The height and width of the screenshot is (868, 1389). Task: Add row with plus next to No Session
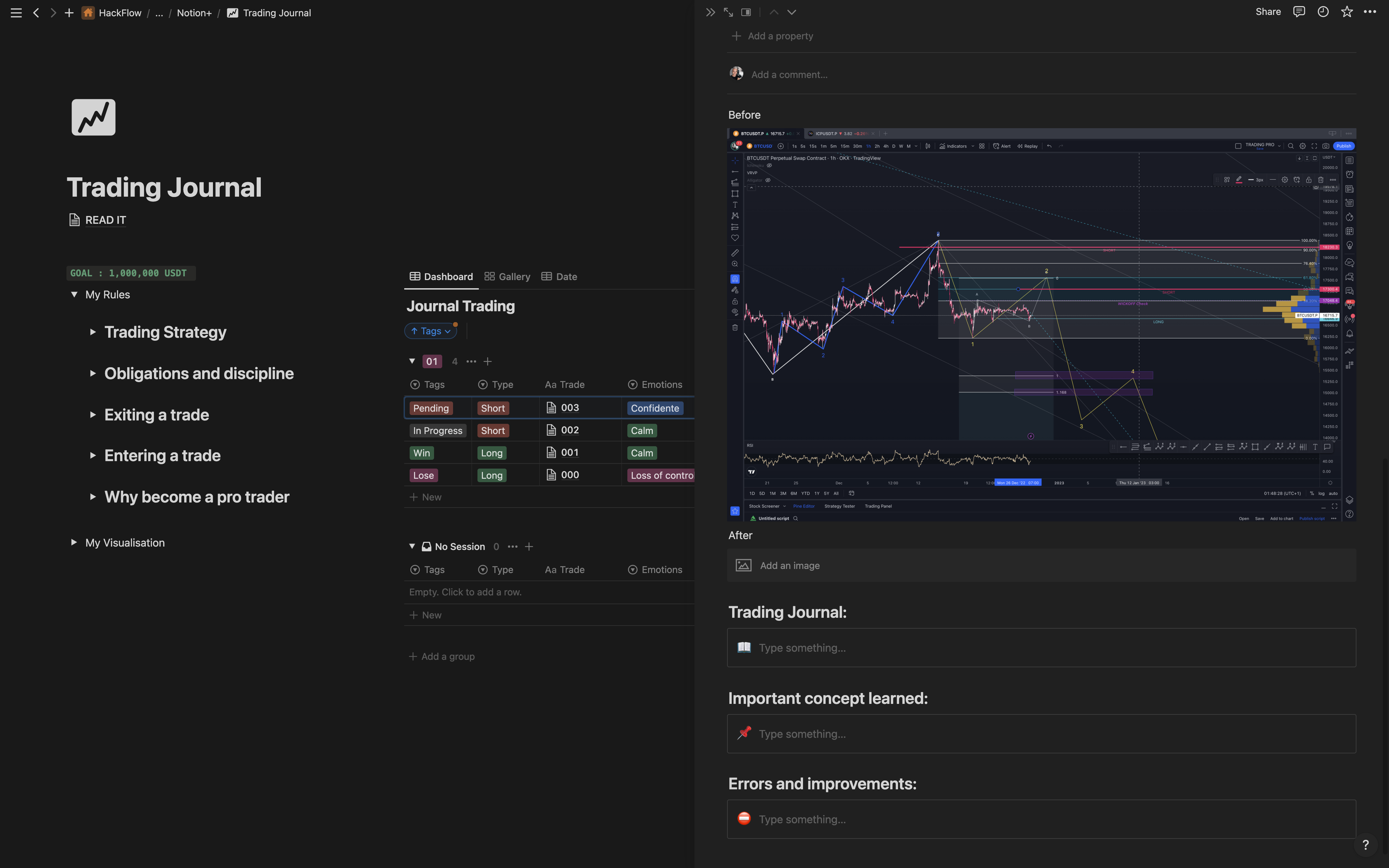click(x=529, y=547)
